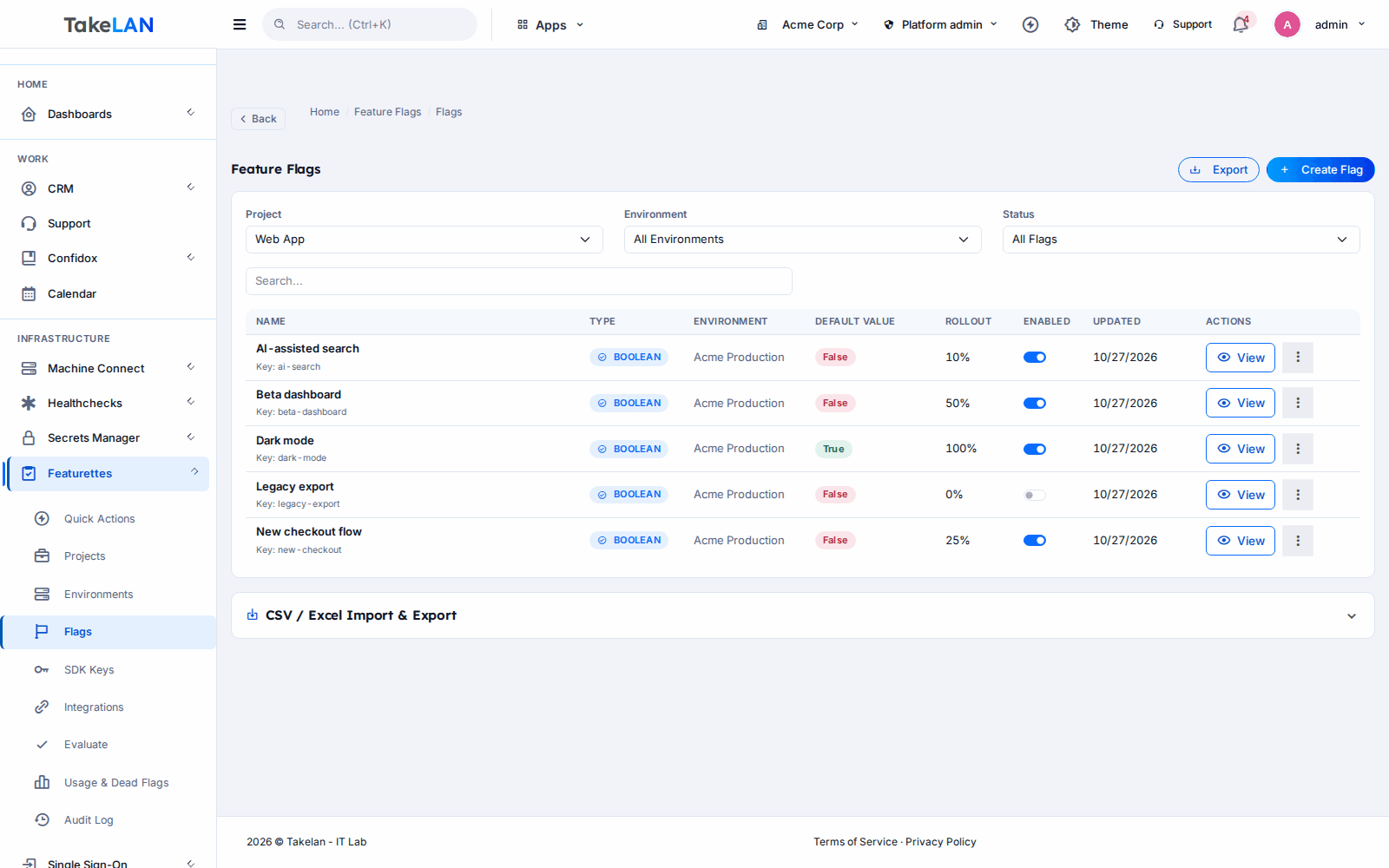Focus the flags Search field above the table
Viewport: 1389px width, 868px height.
coord(519,281)
